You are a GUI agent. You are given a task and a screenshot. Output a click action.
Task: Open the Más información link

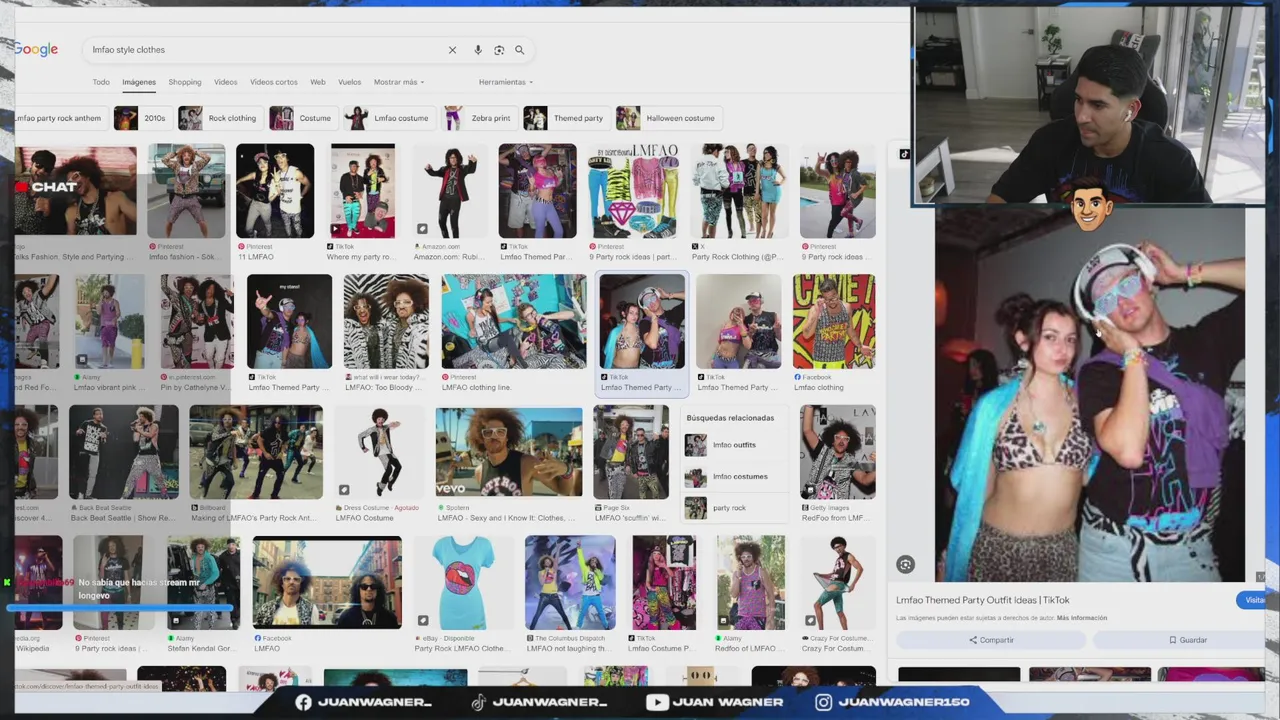tap(1082, 618)
